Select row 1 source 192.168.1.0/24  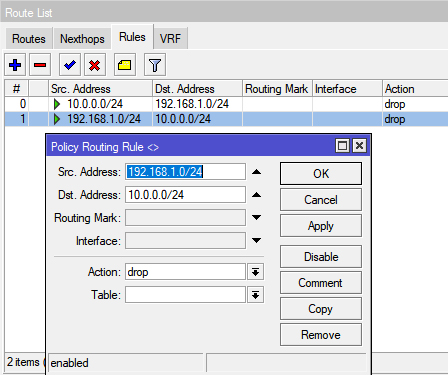[x=104, y=119]
